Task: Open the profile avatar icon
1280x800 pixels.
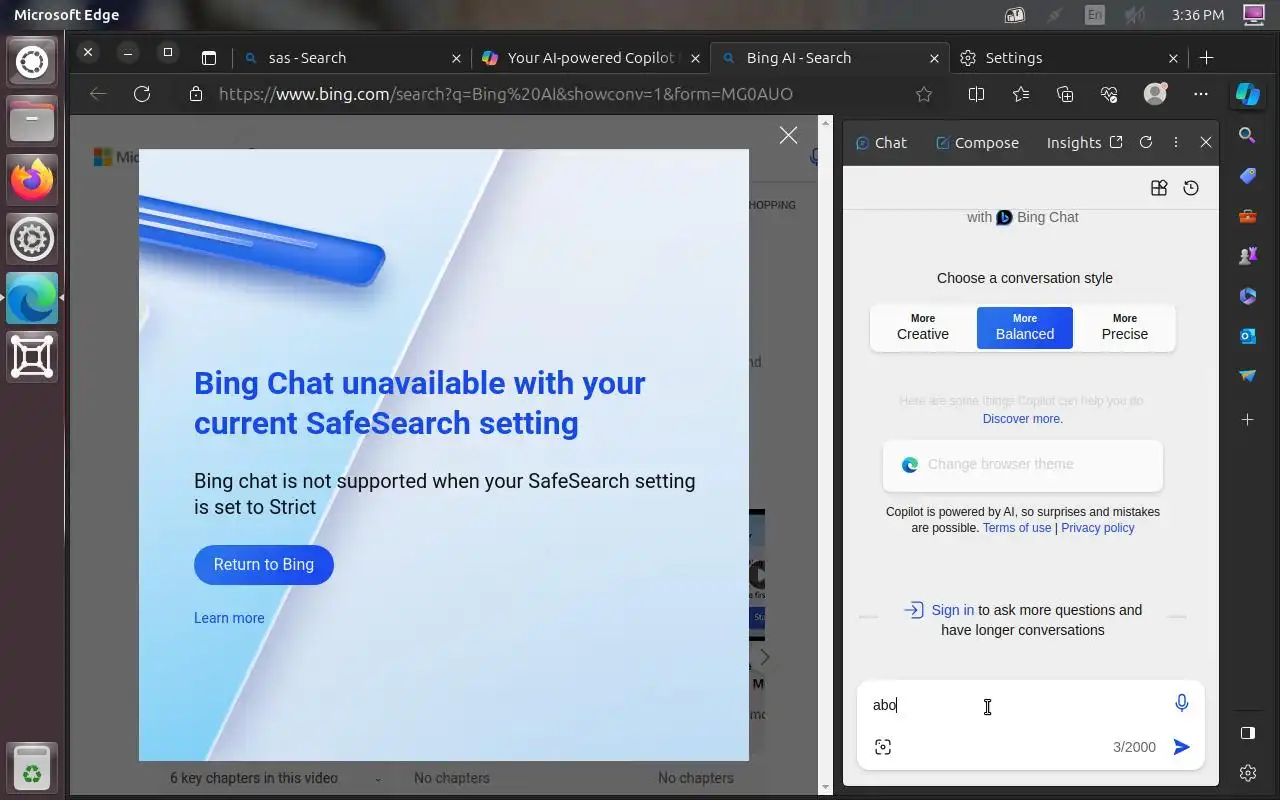Action: coord(1155,94)
